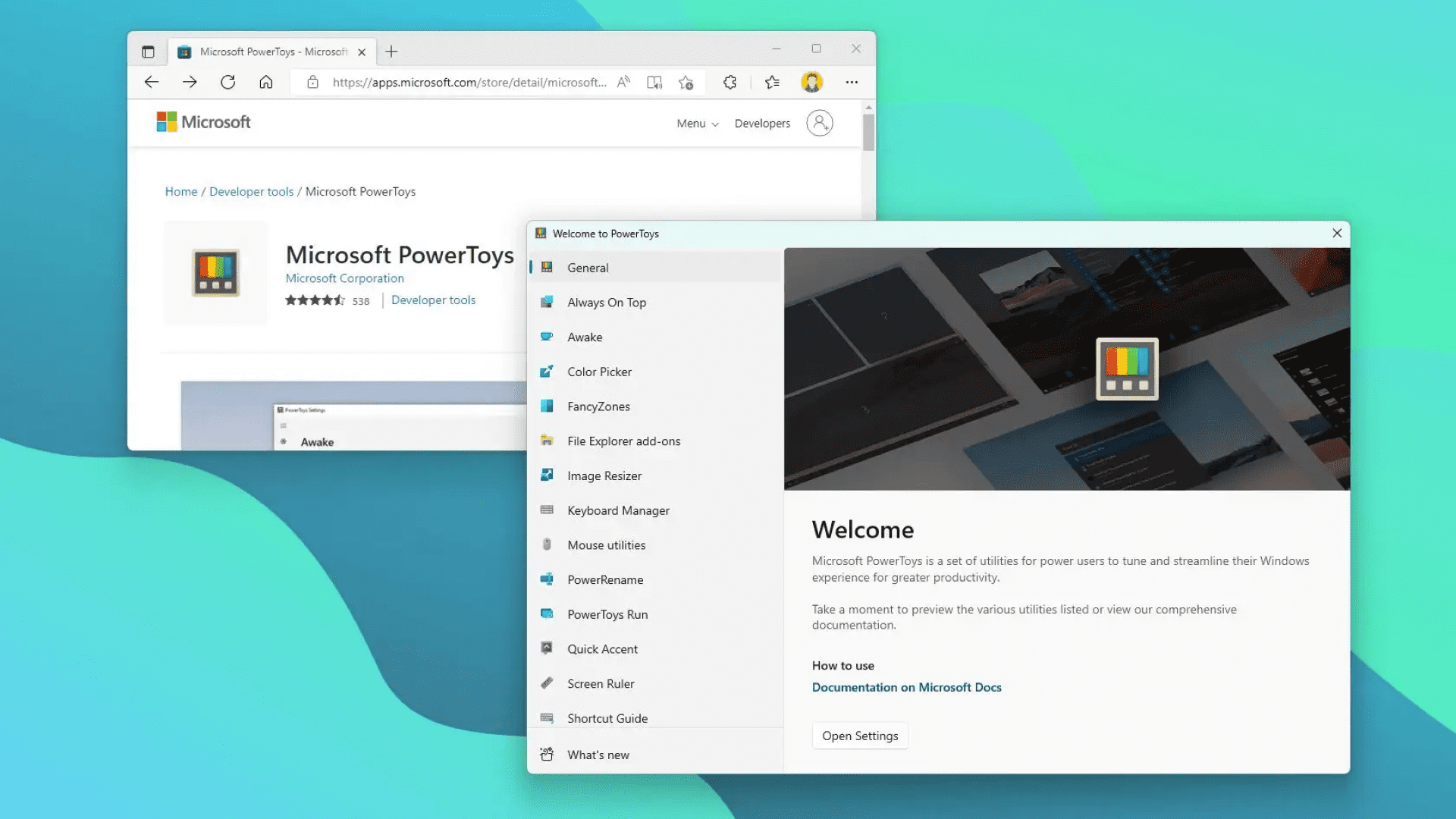1456x819 pixels.
Task: Open Documentation on Microsoft Docs link
Action: coord(906,687)
